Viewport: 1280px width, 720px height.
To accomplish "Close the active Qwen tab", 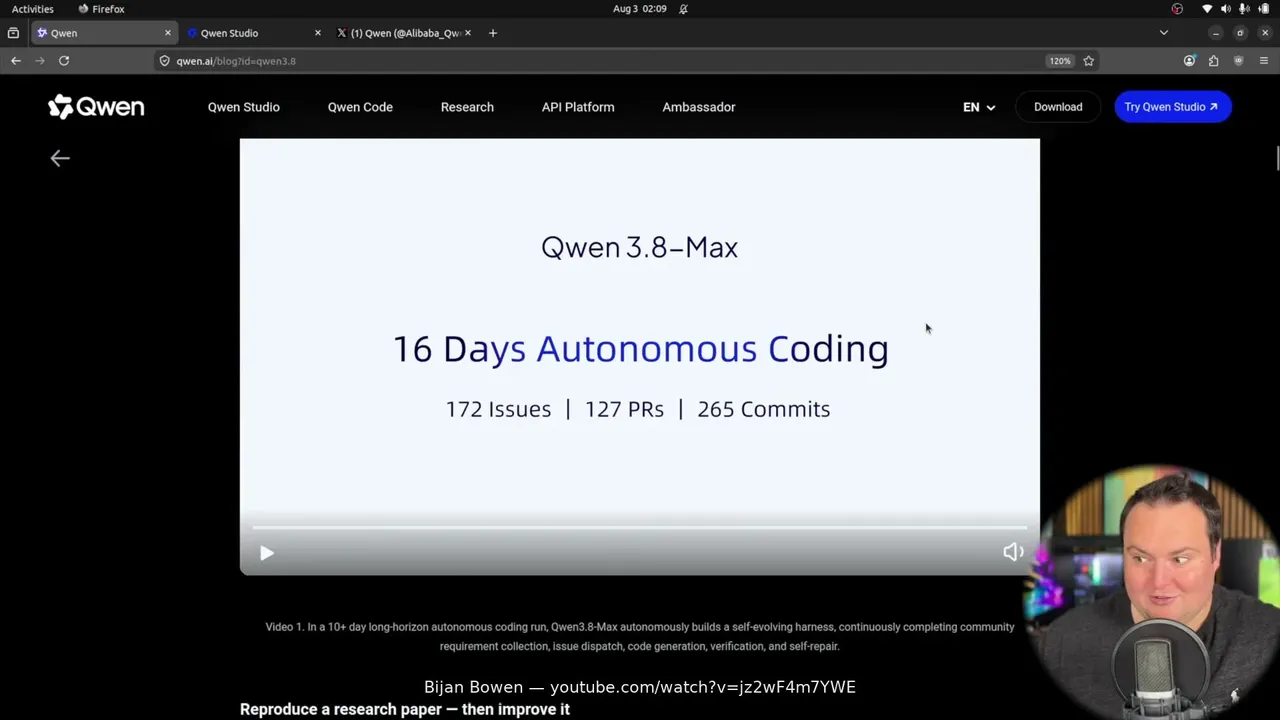I will [168, 33].
